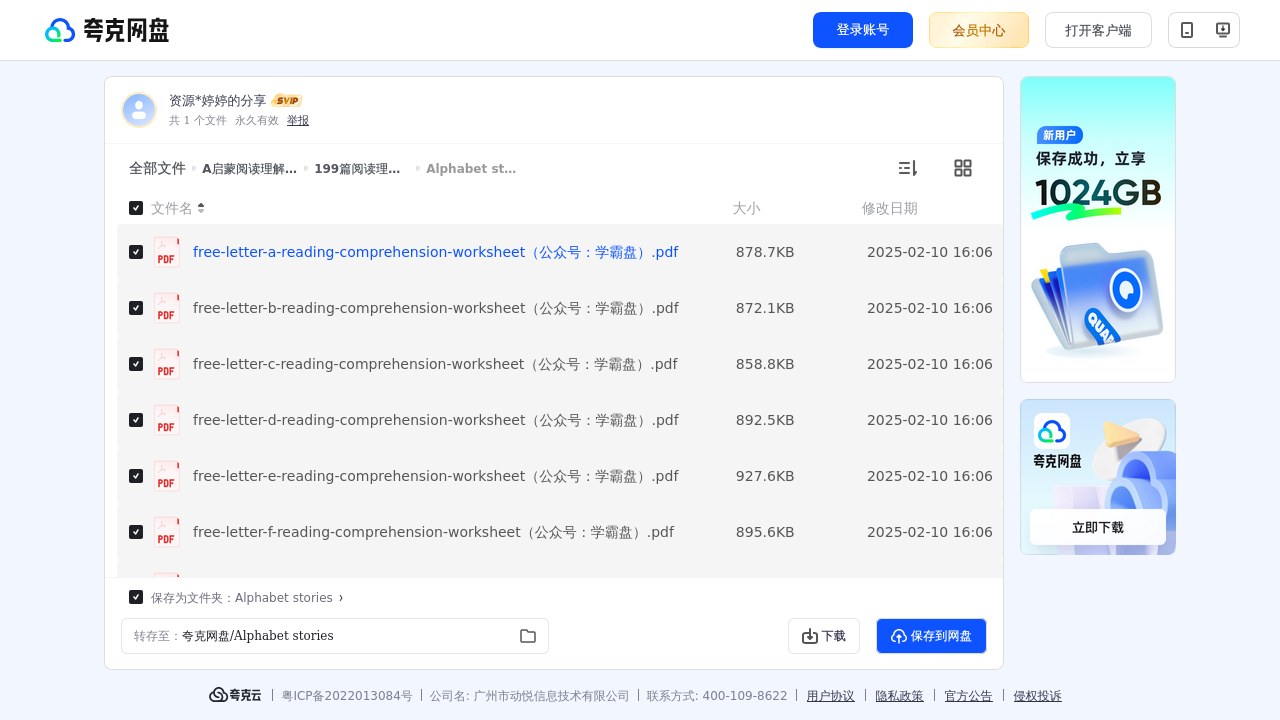
Task: Uncheck the letter-f worksheet checkbox
Action: tap(136, 532)
